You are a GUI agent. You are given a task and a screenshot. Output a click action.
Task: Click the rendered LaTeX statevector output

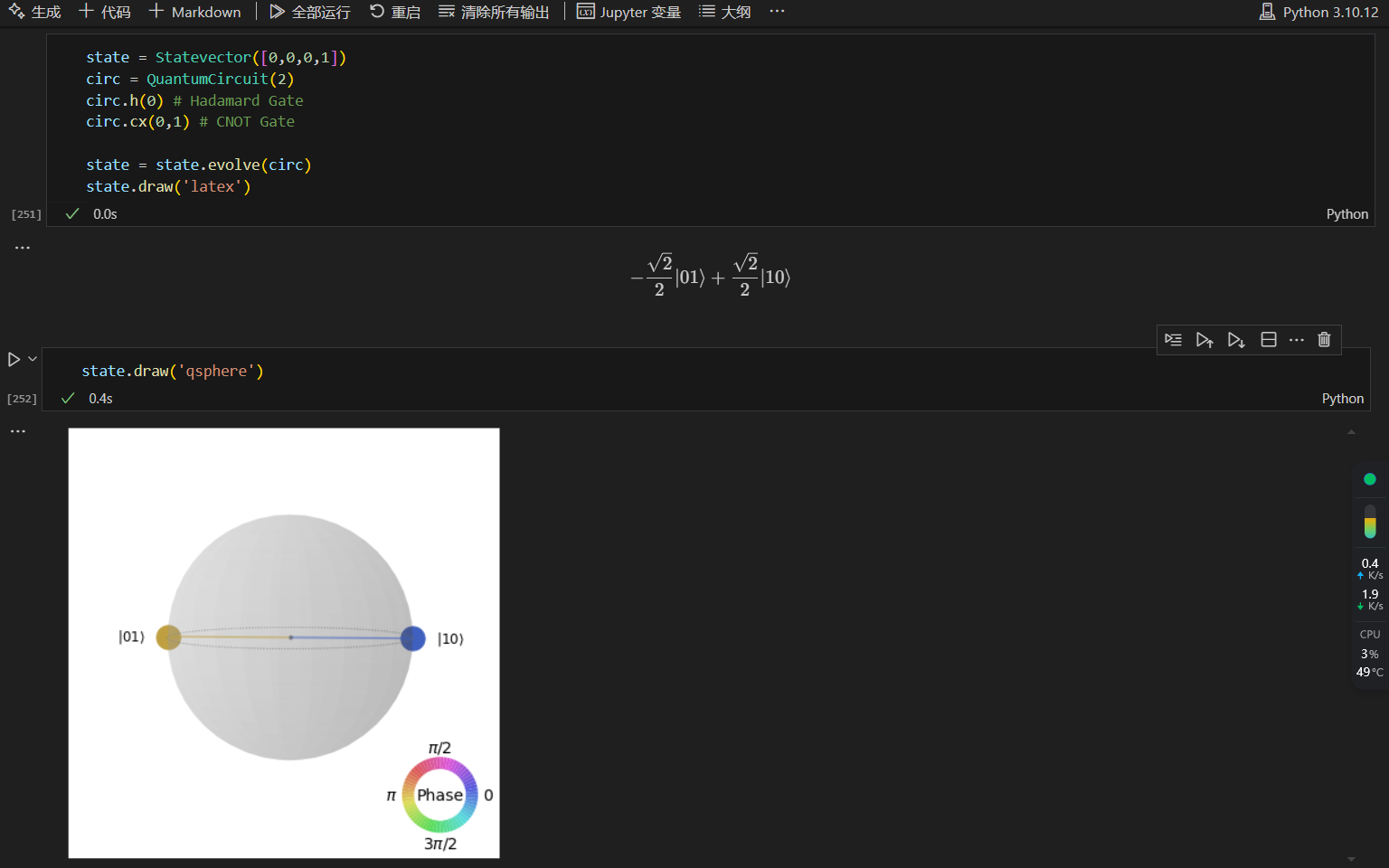pos(711,277)
